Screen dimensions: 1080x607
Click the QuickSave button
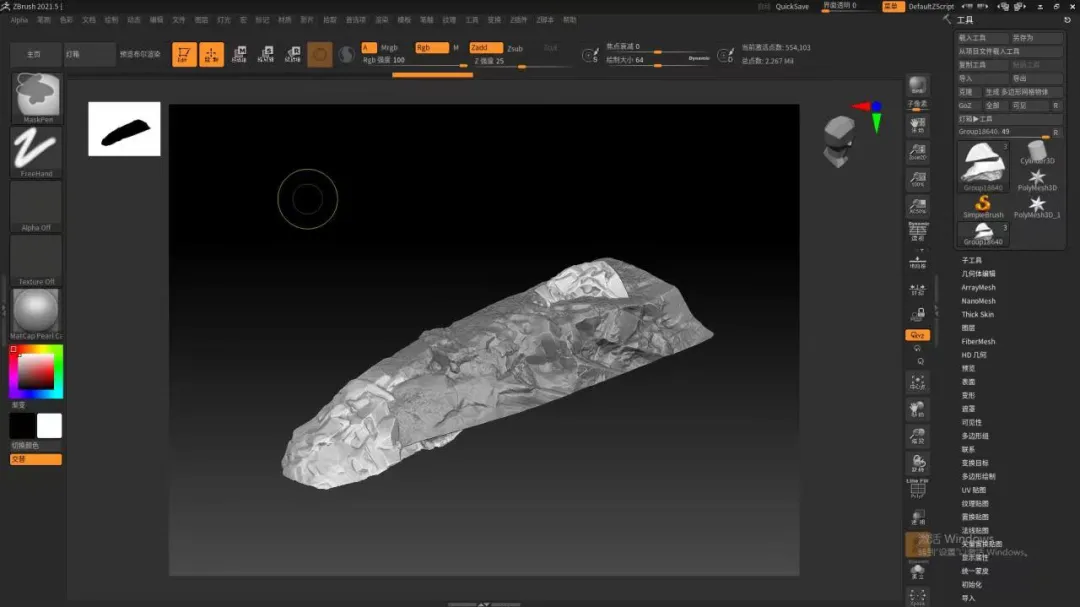[792, 6]
